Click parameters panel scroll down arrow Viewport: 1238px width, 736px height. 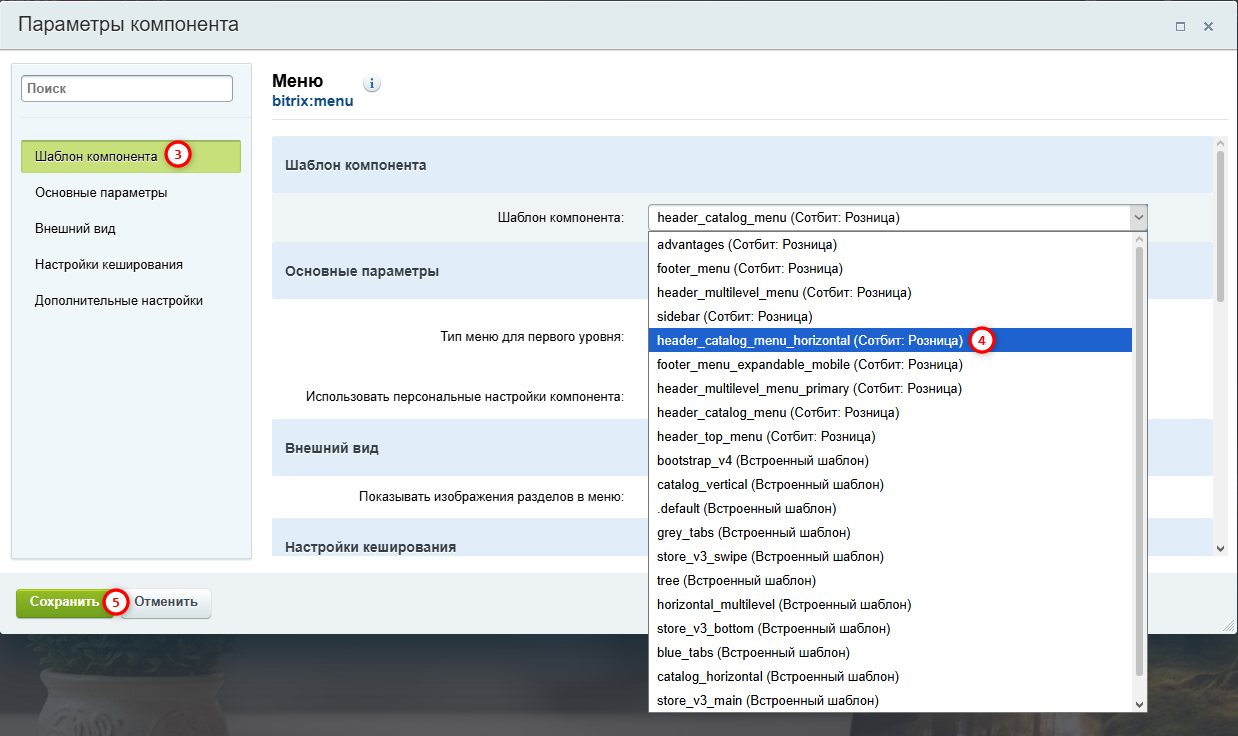(x=1220, y=548)
